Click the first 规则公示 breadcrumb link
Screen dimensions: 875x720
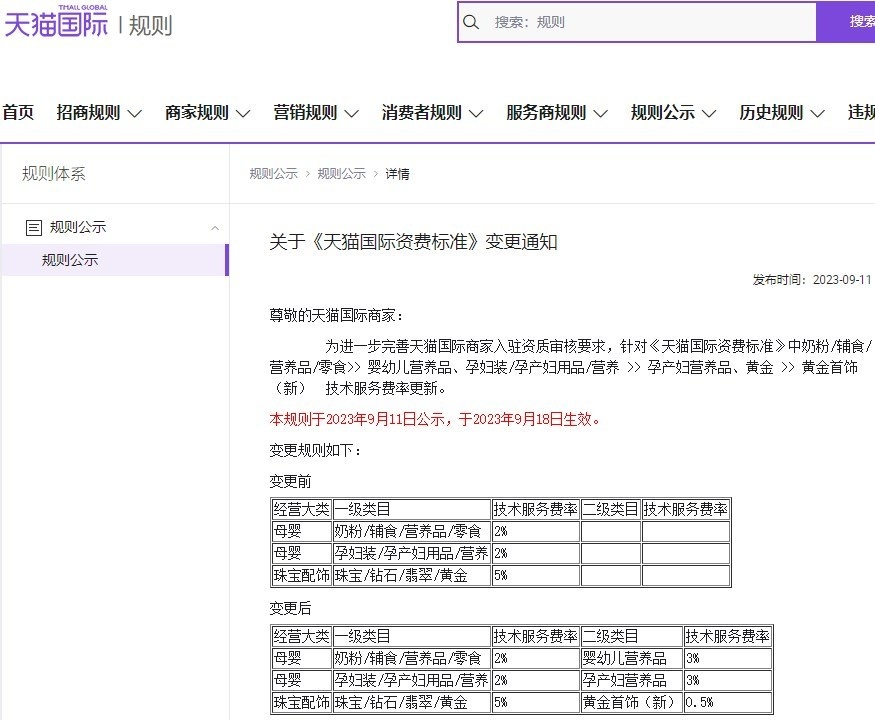[x=273, y=174]
